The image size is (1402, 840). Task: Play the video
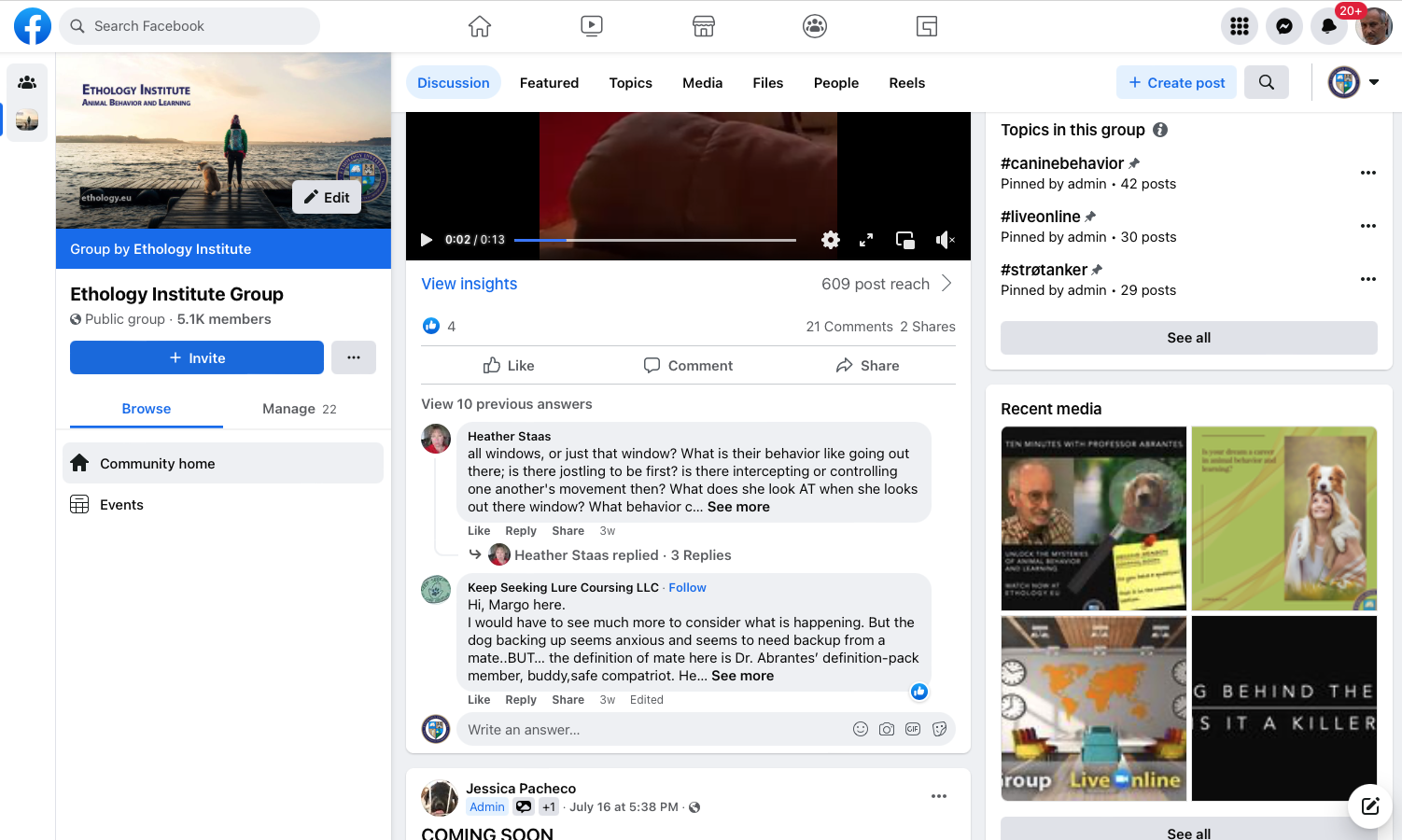pyautogui.click(x=427, y=240)
